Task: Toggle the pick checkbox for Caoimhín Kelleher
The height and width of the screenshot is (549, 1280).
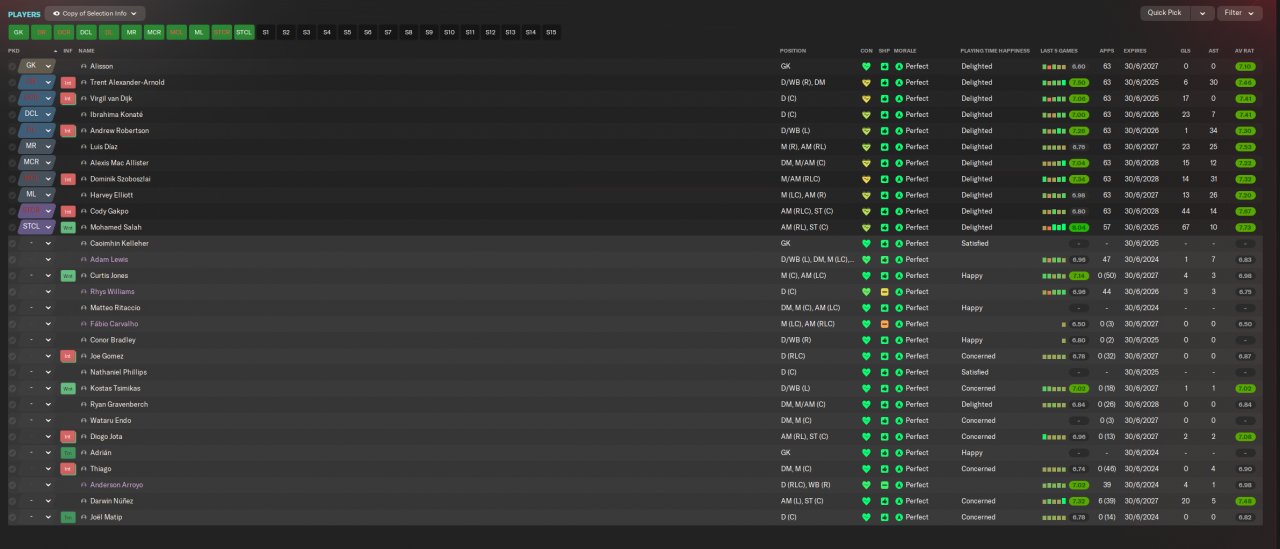Action: point(12,243)
